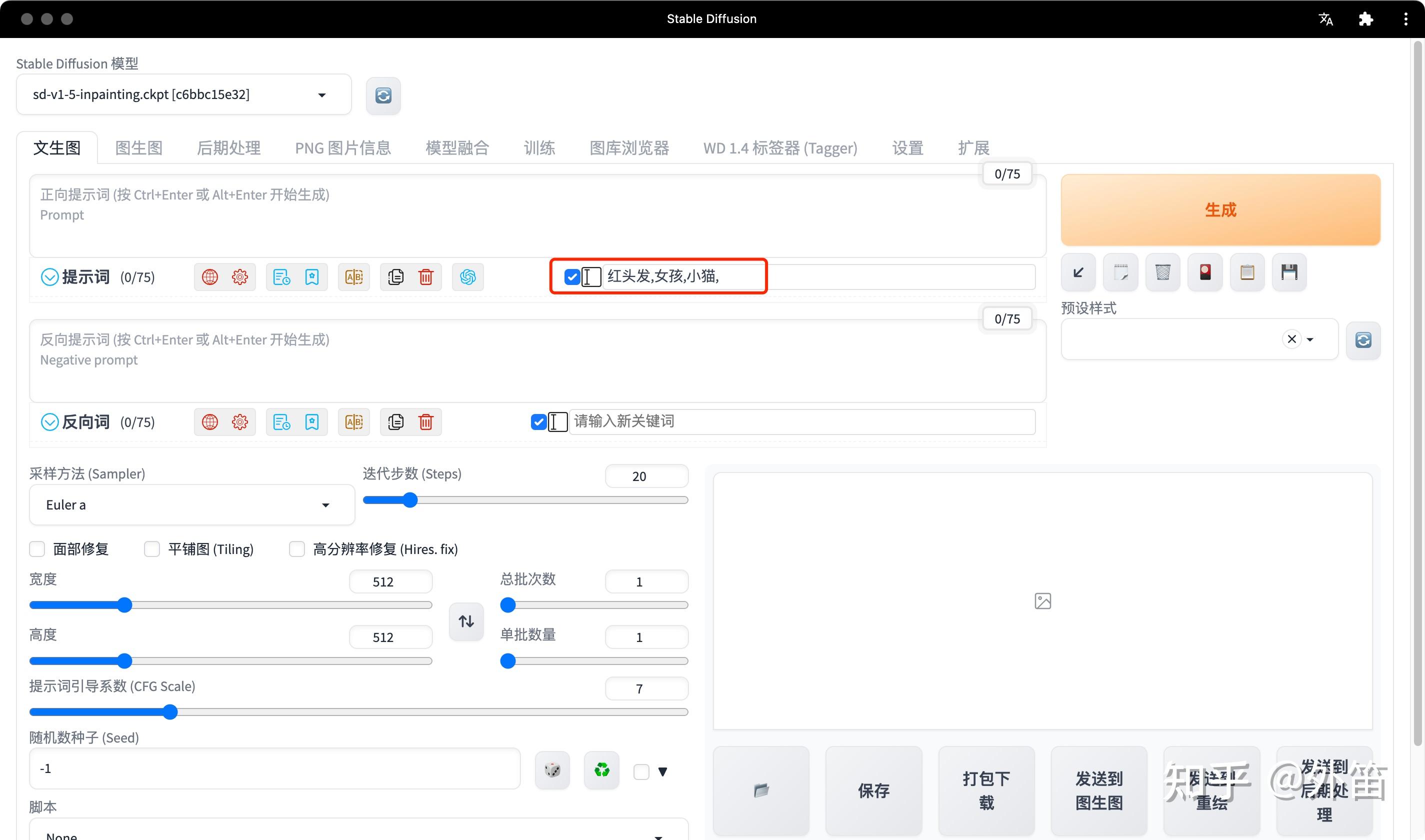Image resolution: width=1425 pixels, height=840 pixels.
Task: Click the copy icon in the negative prompt toolbar
Action: (395, 421)
